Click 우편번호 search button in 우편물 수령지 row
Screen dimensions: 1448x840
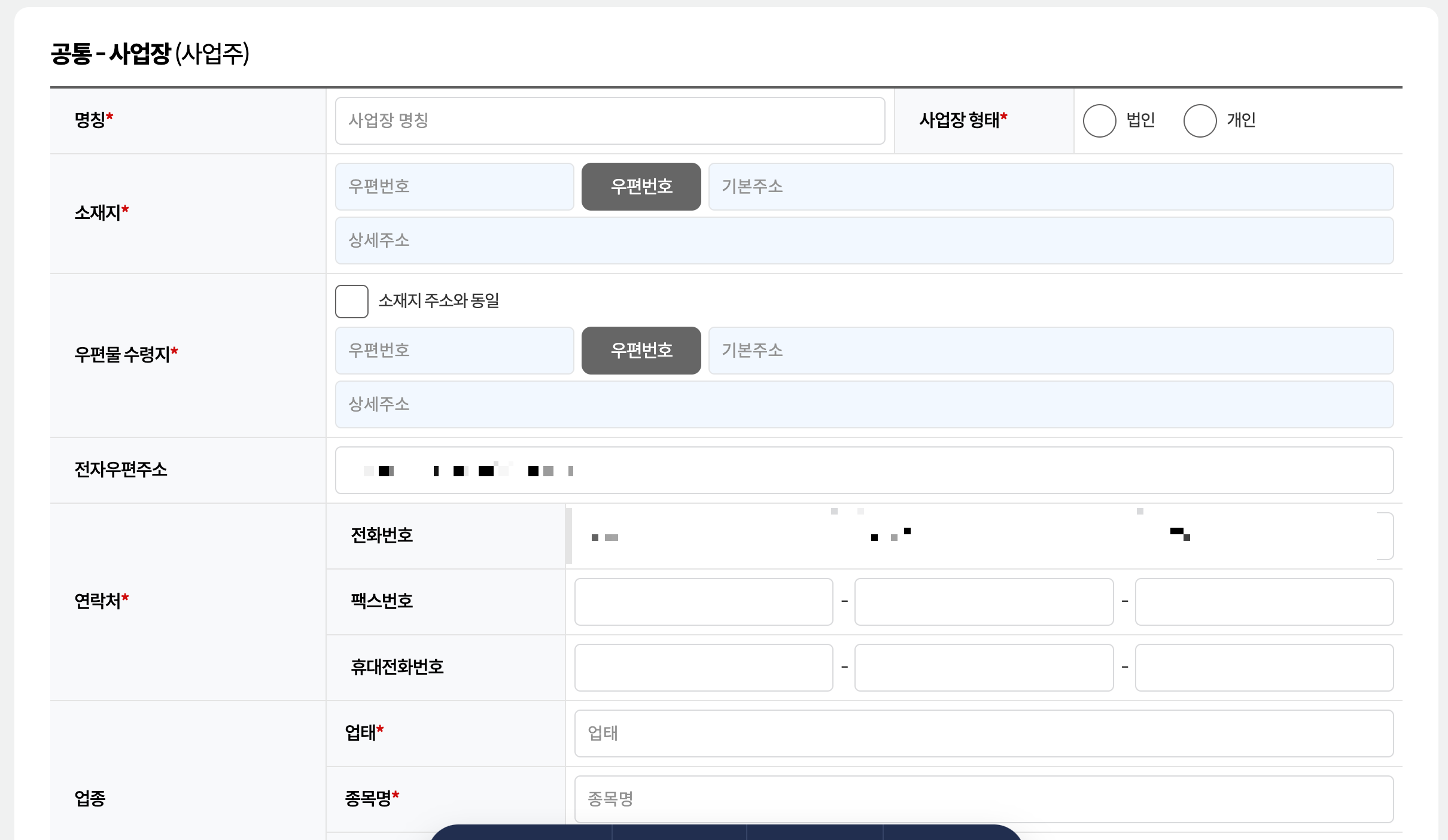[x=641, y=351]
